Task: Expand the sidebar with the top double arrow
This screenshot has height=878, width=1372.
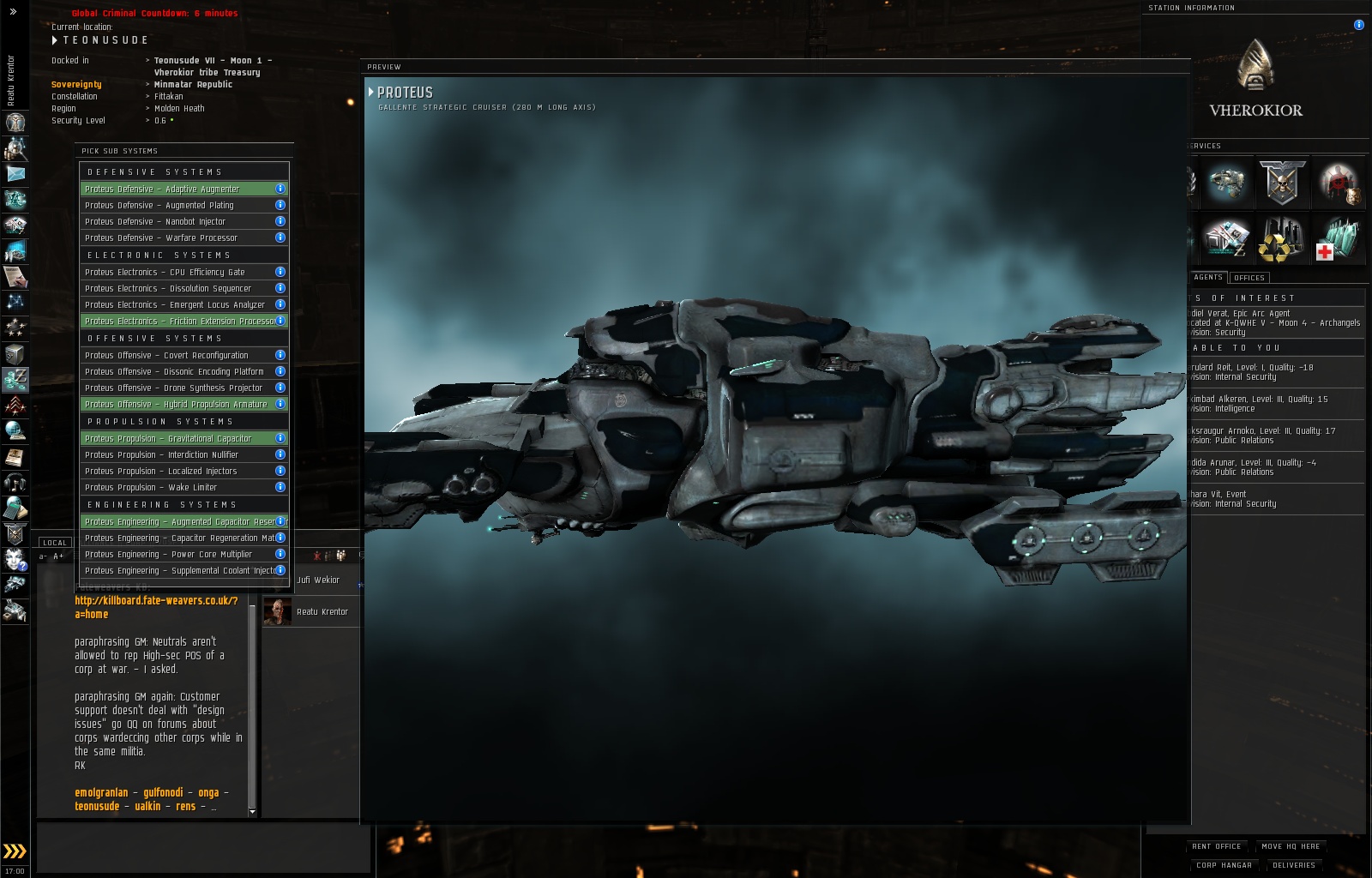Action: point(13,12)
